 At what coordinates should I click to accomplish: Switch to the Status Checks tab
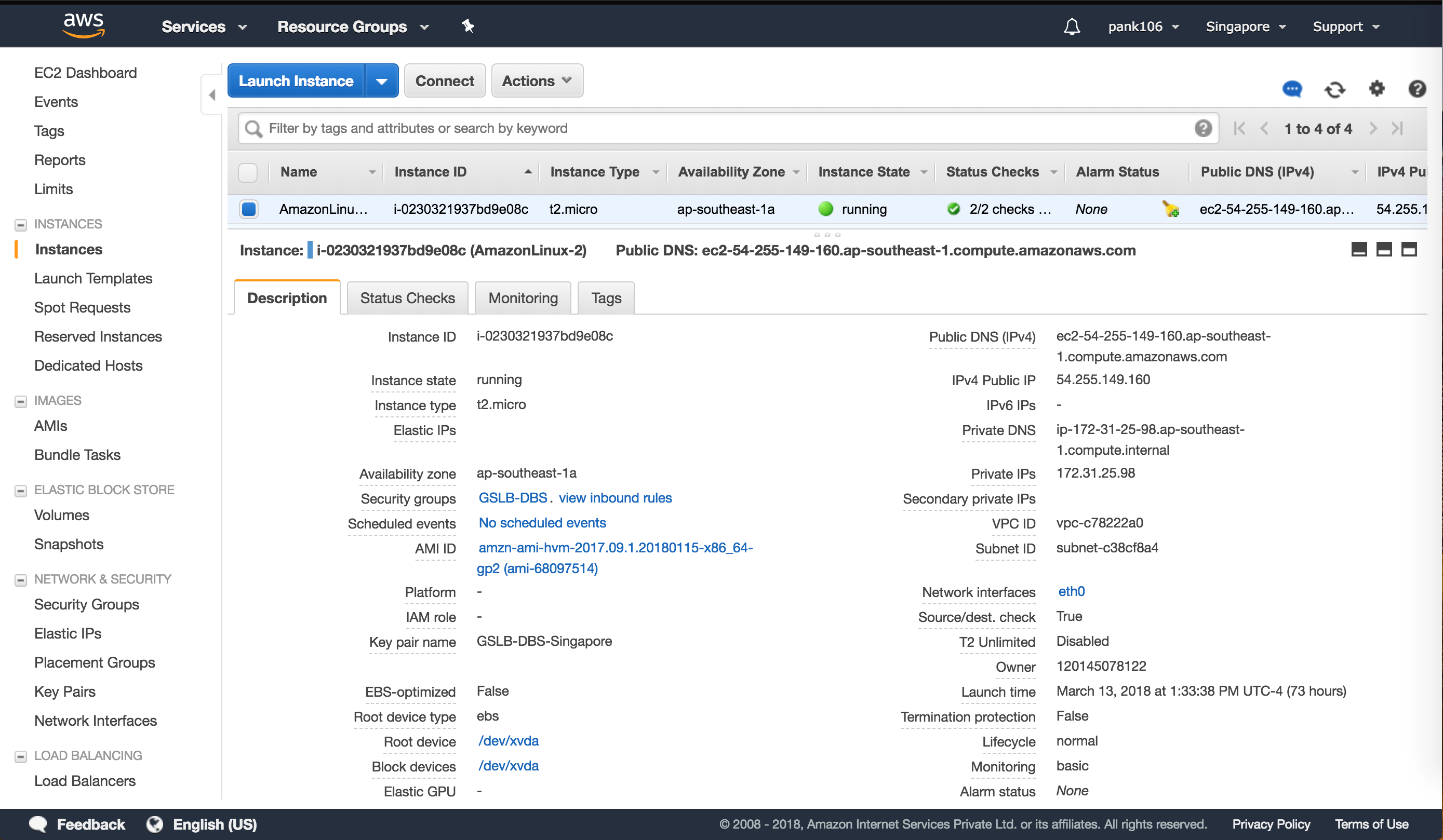(407, 298)
